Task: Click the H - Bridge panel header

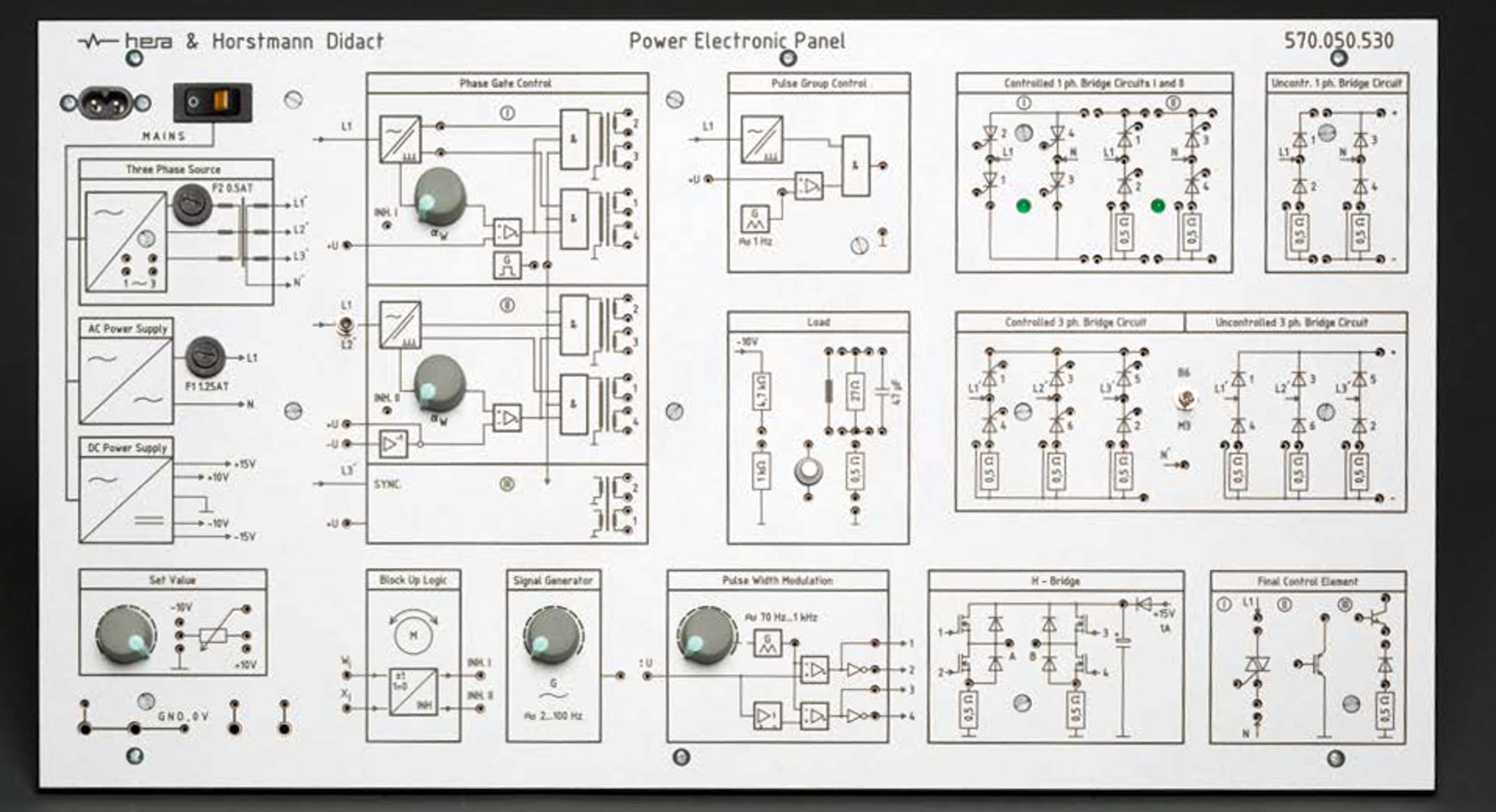Action: (1055, 581)
